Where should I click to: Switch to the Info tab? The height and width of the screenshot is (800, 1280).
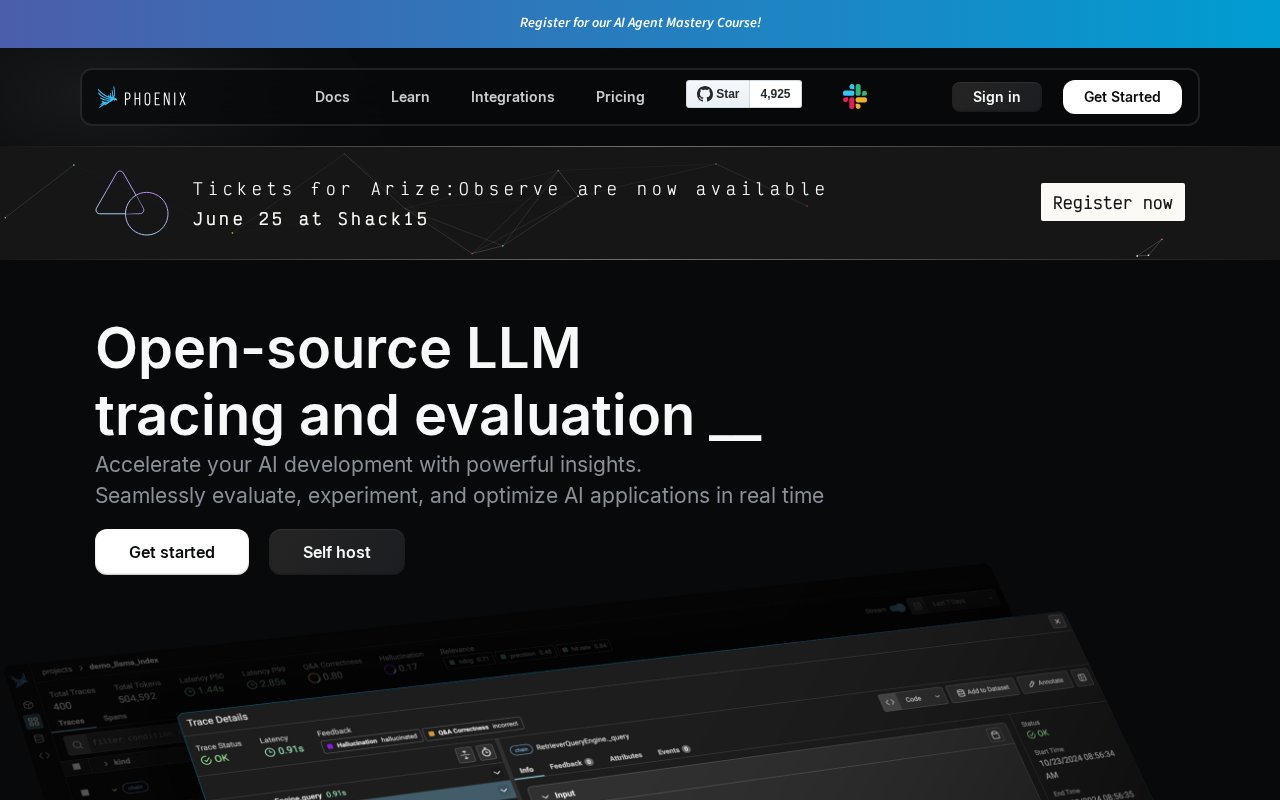point(526,770)
